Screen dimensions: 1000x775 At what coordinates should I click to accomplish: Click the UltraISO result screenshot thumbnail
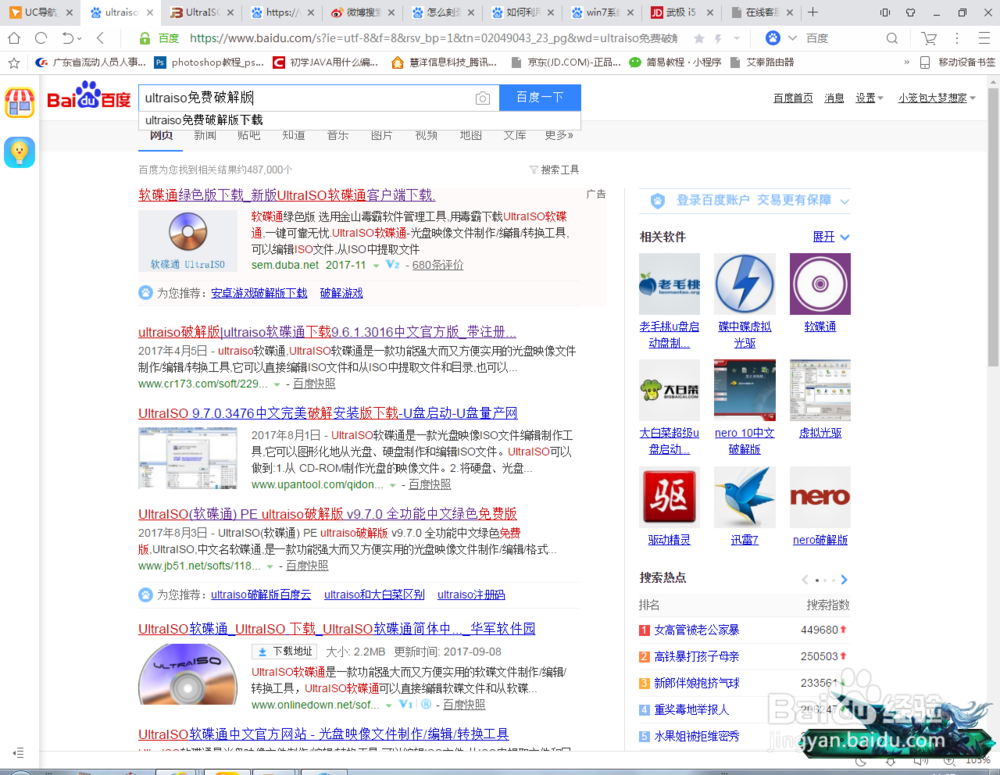coord(188,458)
